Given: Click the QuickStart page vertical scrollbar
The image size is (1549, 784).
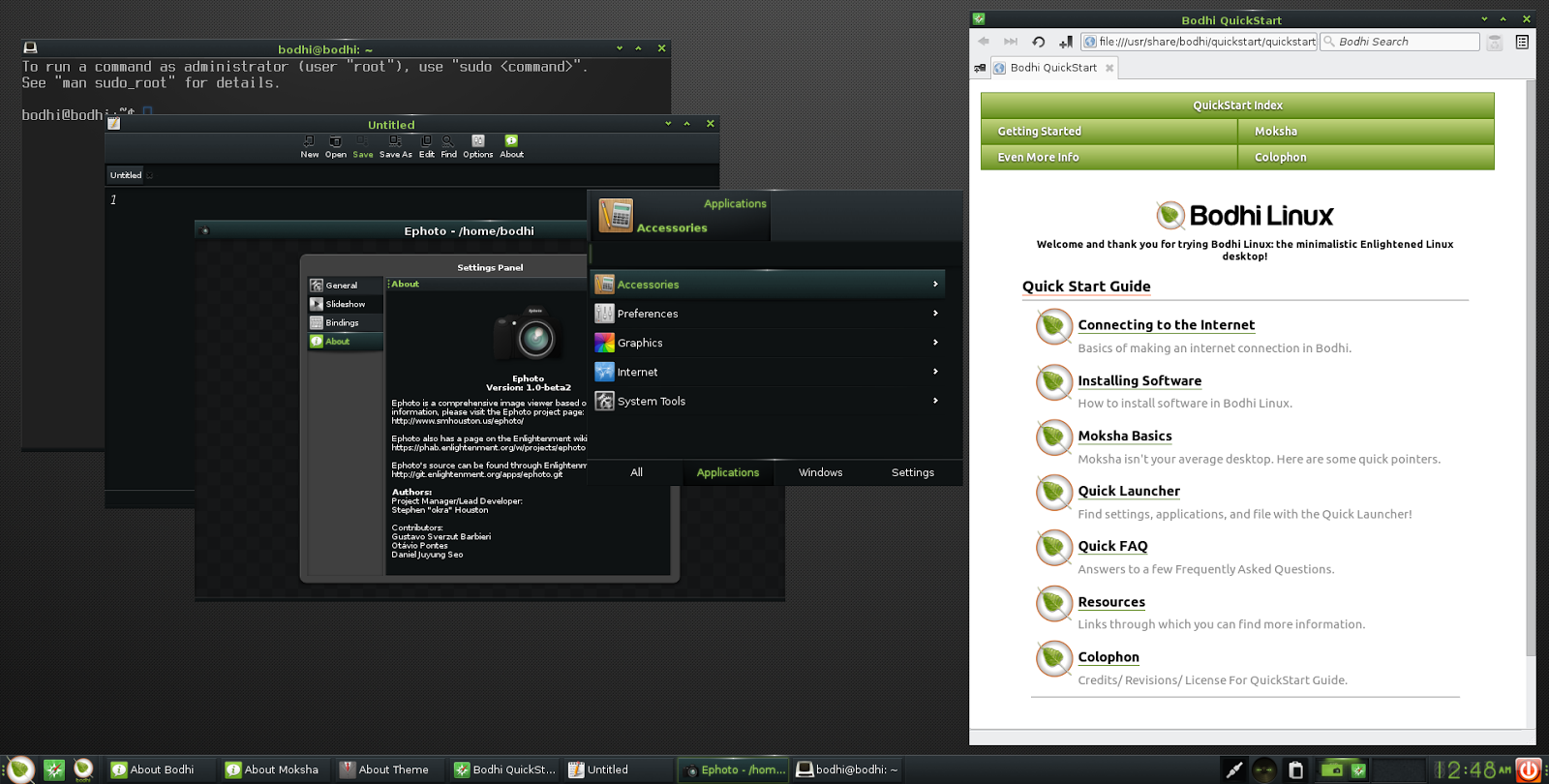Looking at the screenshot, I should pyautogui.click(x=1531, y=368).
